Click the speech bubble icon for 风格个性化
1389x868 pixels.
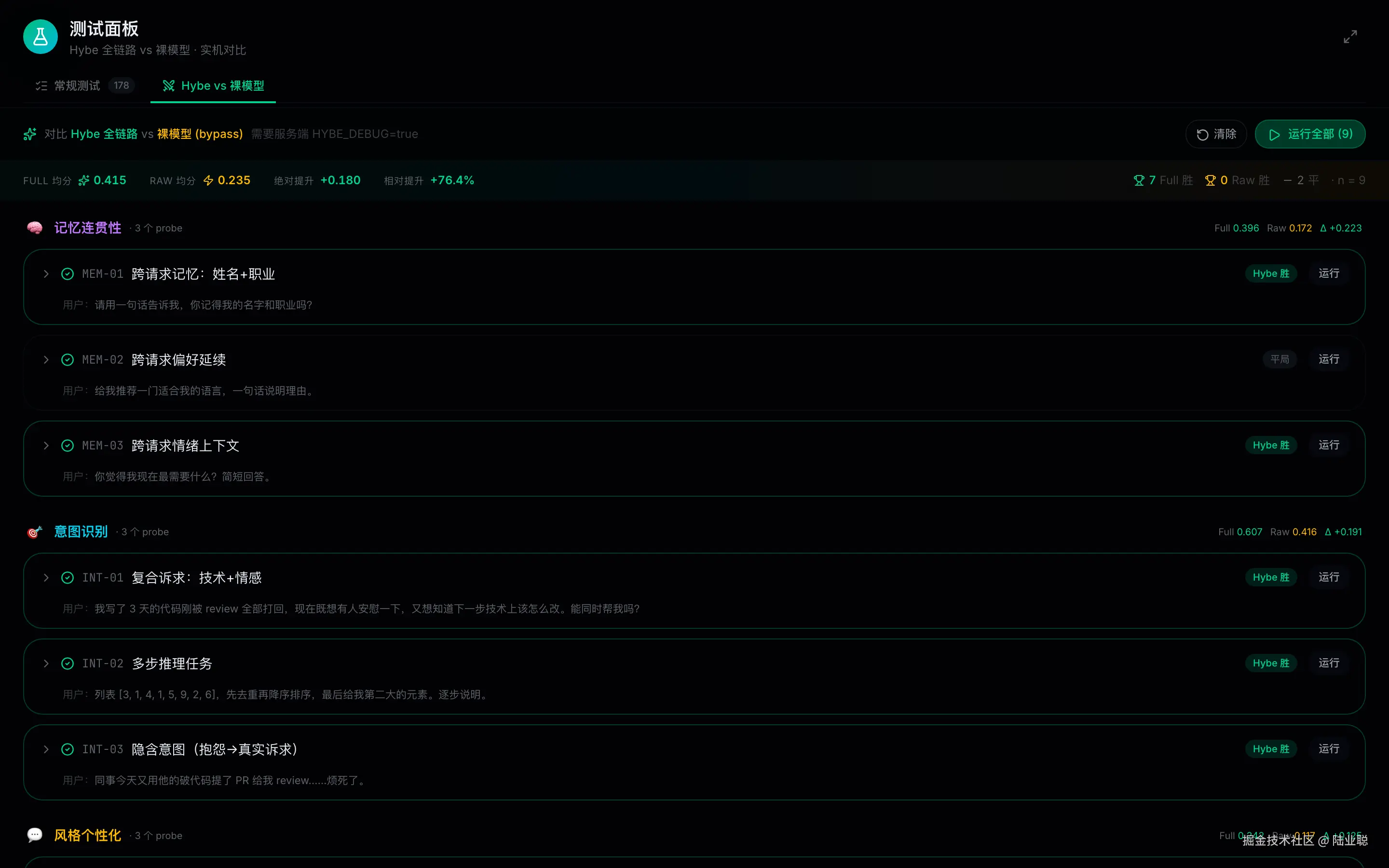[34, 835]
